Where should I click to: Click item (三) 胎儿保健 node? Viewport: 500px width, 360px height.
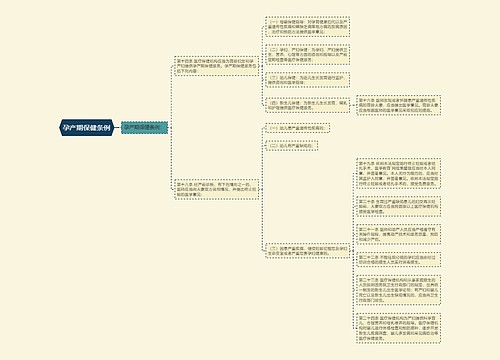307,80
